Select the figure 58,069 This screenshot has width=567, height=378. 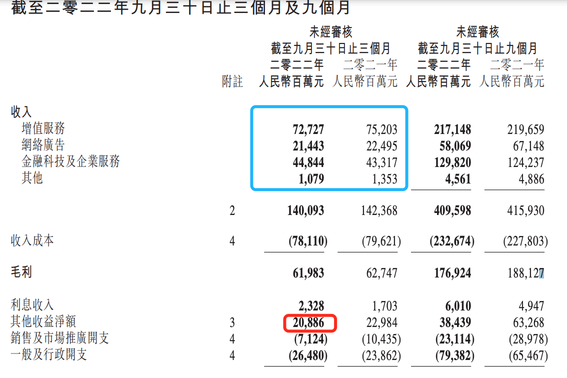[x=455, y=146]
